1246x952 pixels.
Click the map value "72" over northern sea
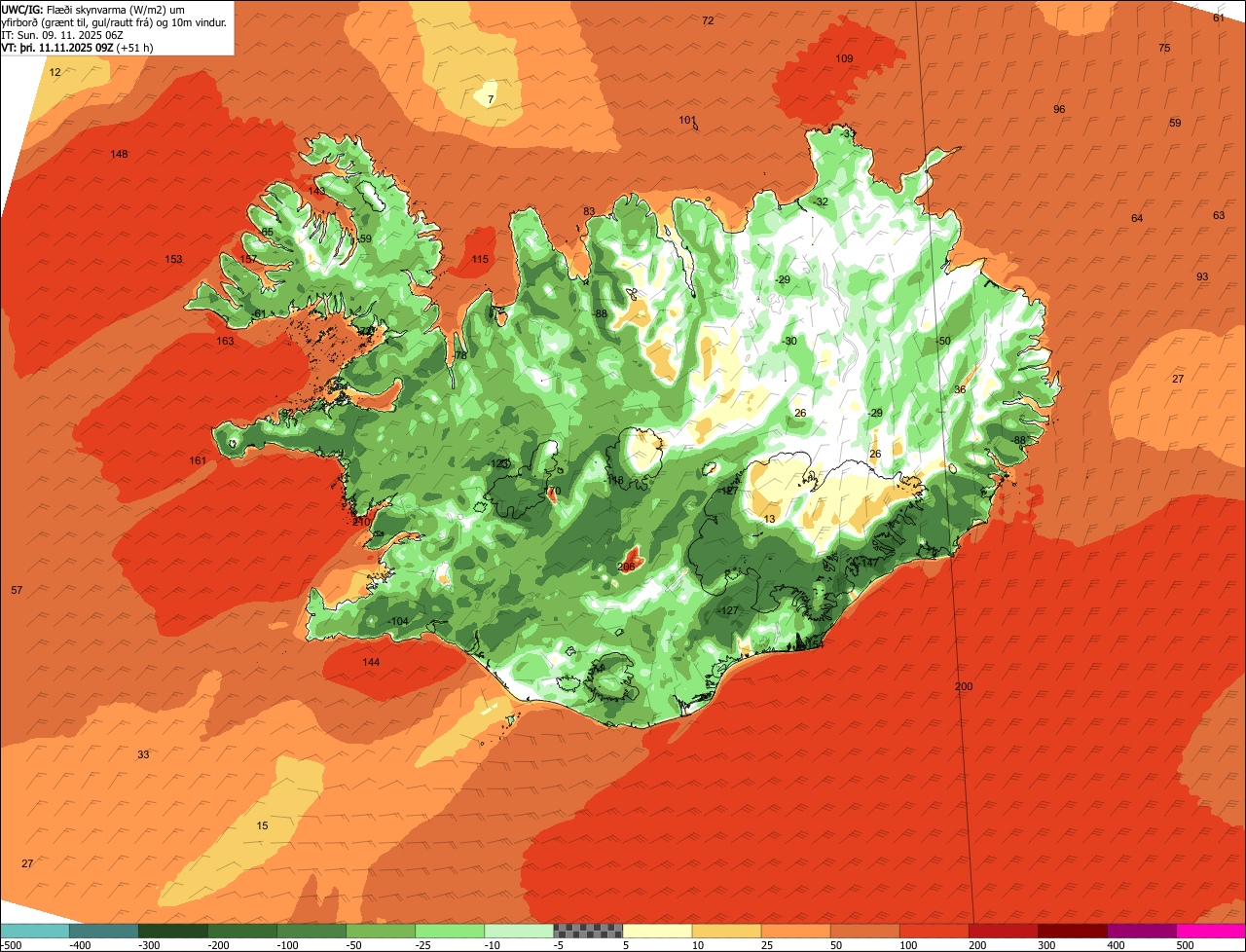click(708, 20)
